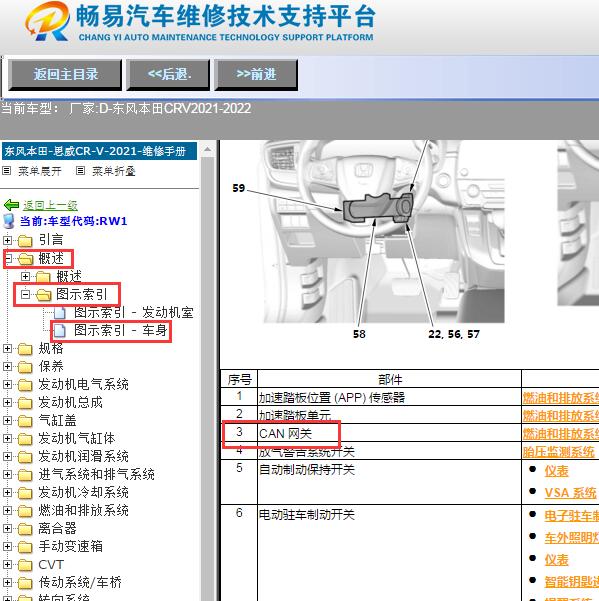
Task: Click the 图示索引 - 车身 document icon
Action: 60,330
